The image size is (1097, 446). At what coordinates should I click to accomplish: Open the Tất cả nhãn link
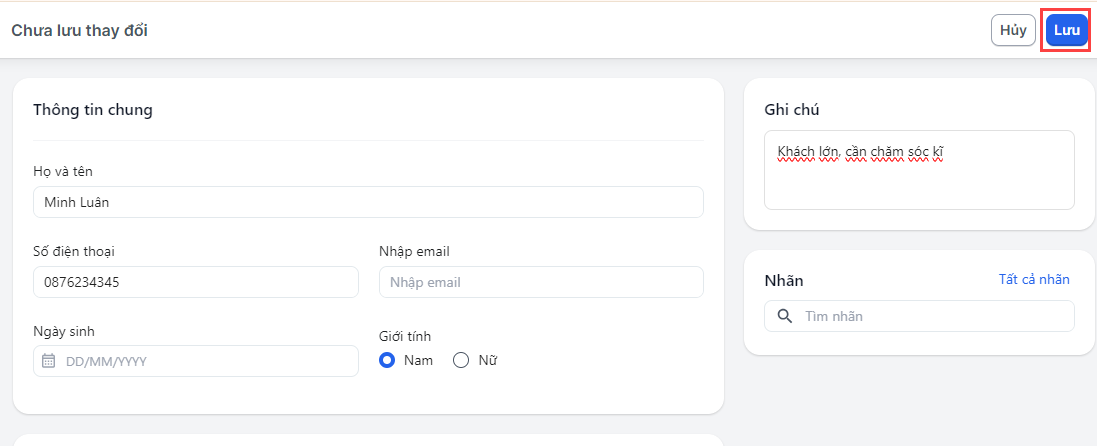1034,279
